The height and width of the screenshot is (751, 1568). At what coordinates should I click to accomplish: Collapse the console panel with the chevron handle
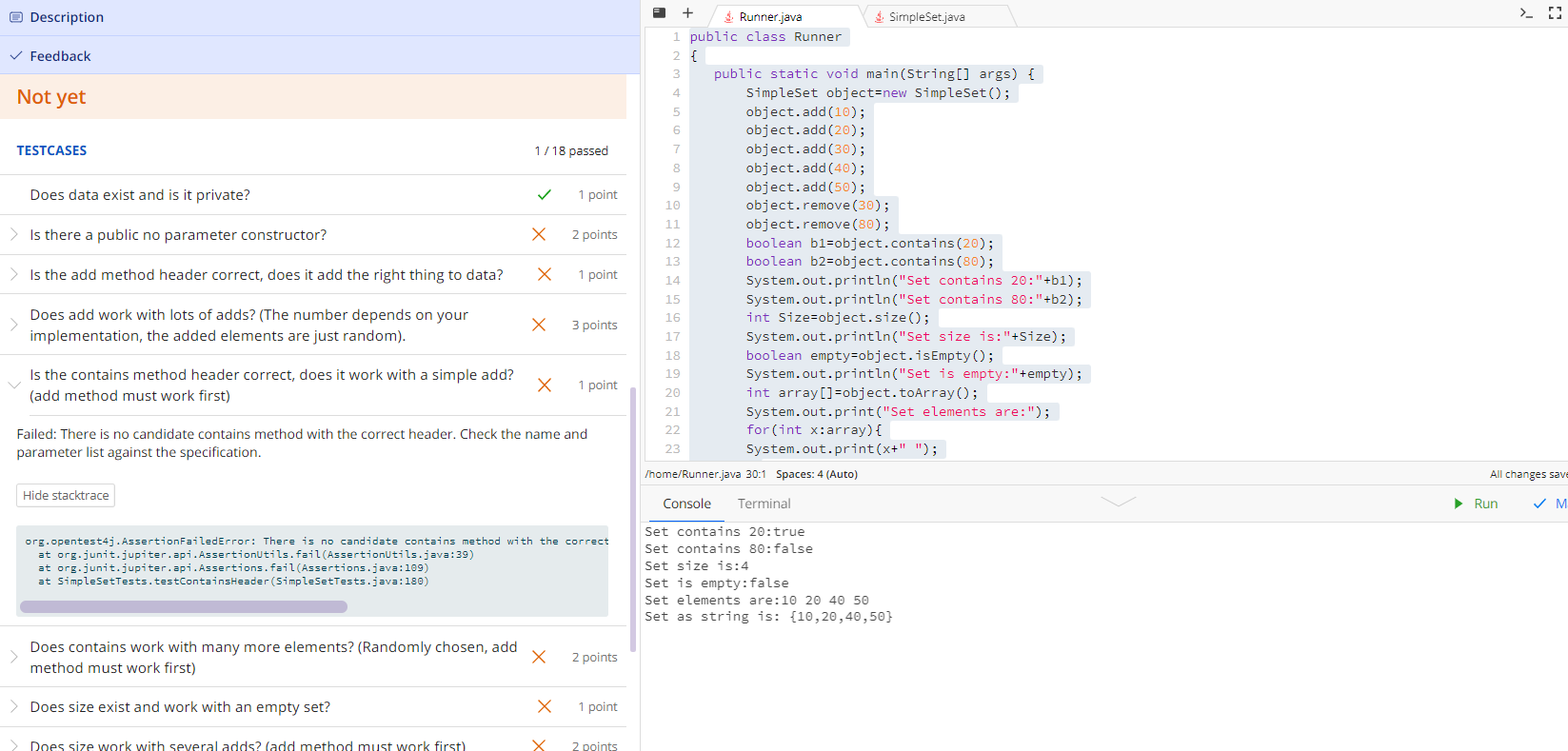(1118, 502)
